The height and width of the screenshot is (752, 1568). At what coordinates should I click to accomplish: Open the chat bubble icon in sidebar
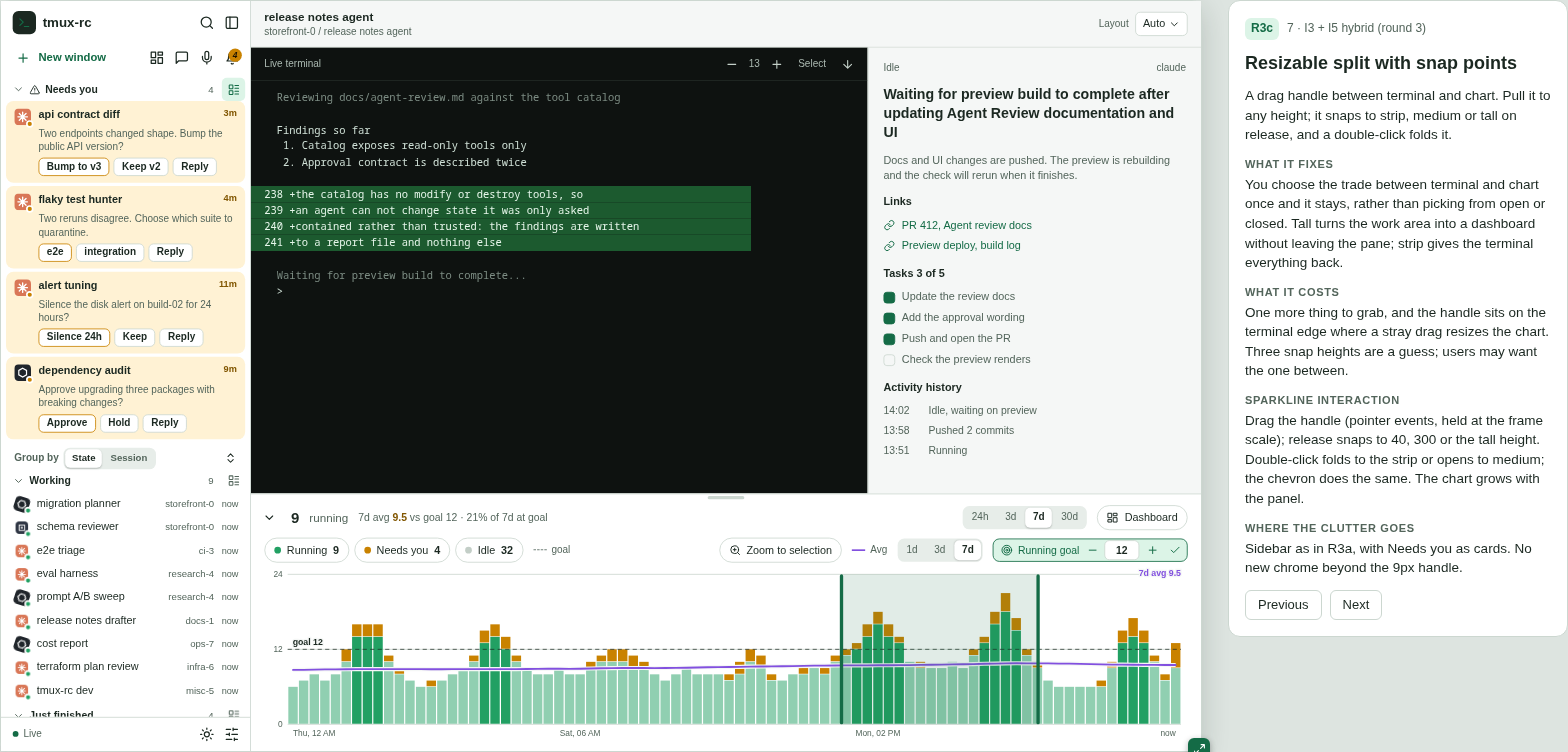point(182,58)
